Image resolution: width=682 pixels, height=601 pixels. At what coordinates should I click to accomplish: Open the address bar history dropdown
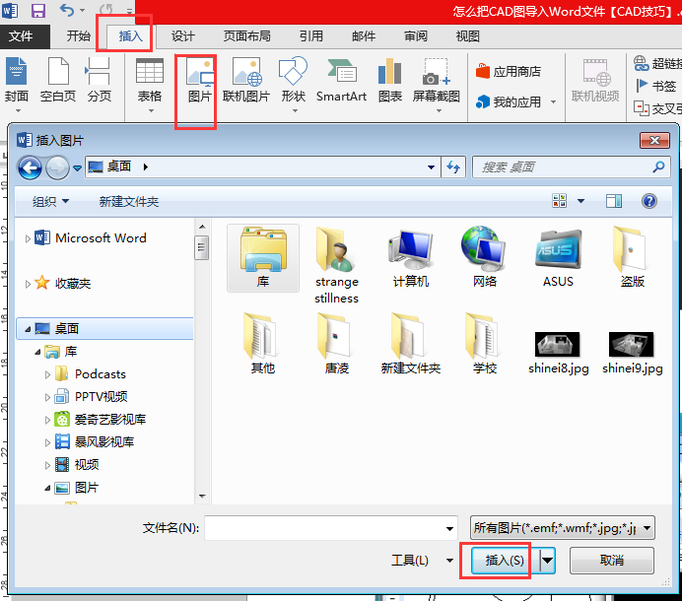coord(431,167)
